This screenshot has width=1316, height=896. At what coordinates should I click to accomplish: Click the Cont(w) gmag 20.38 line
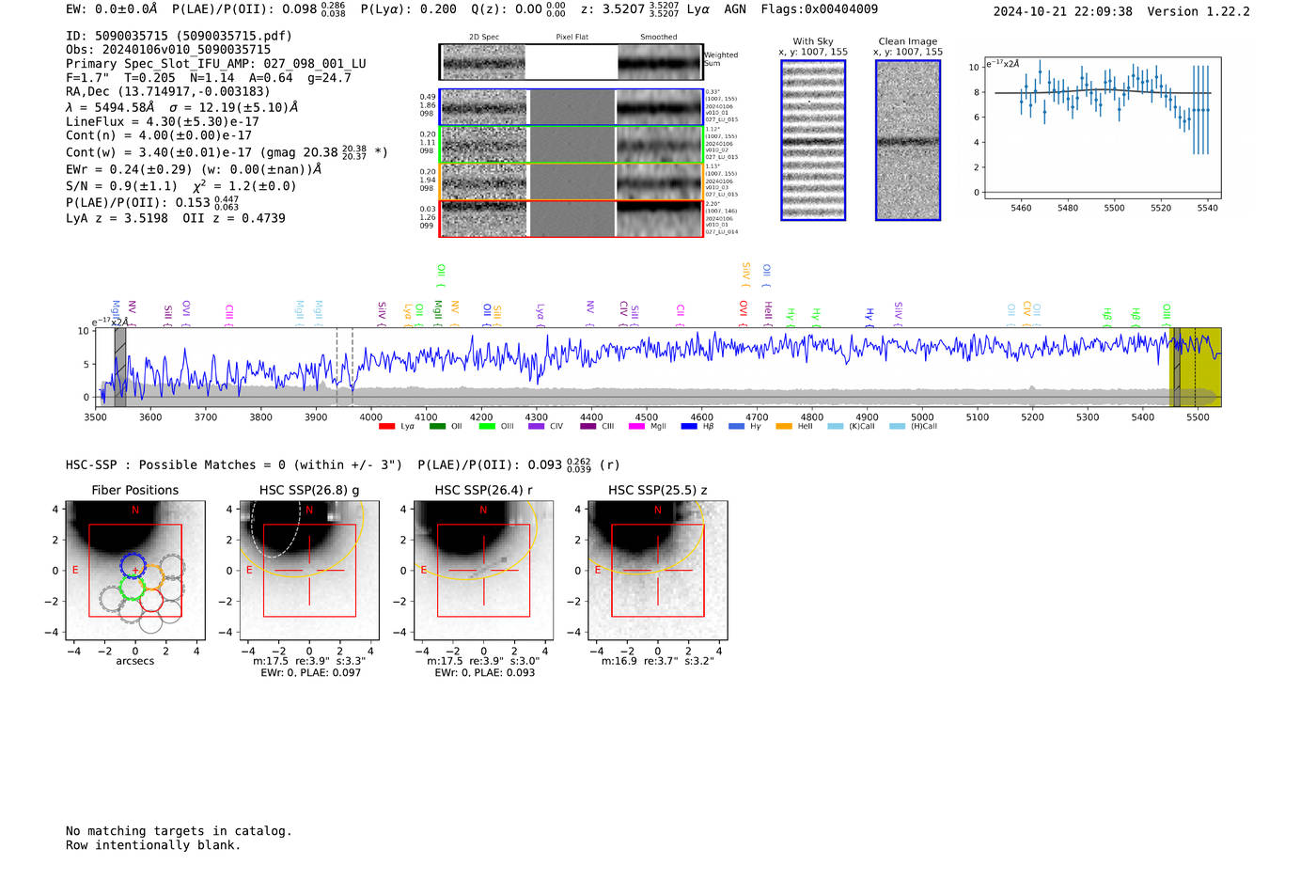pyautogui.click(x=227, y=151)
